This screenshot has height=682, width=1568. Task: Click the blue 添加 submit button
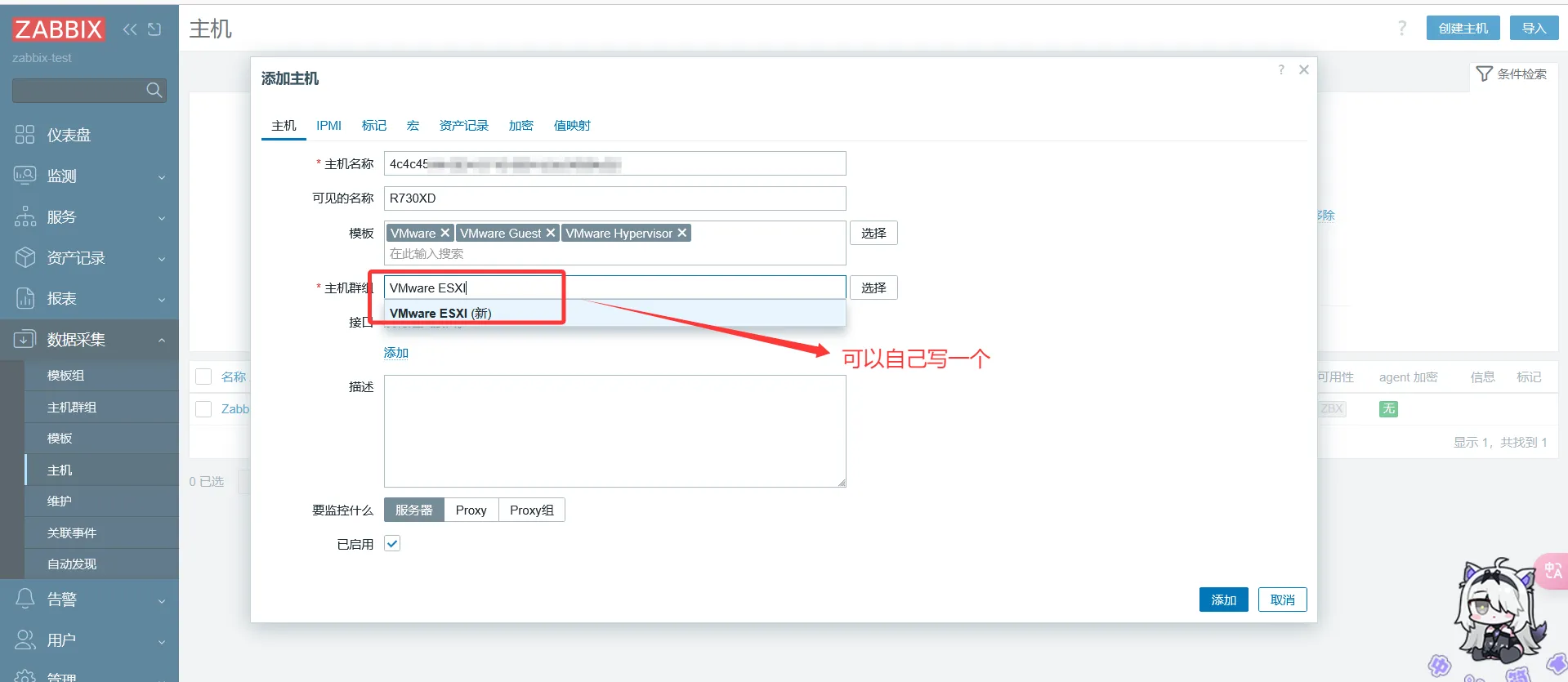coord(1224,600)
